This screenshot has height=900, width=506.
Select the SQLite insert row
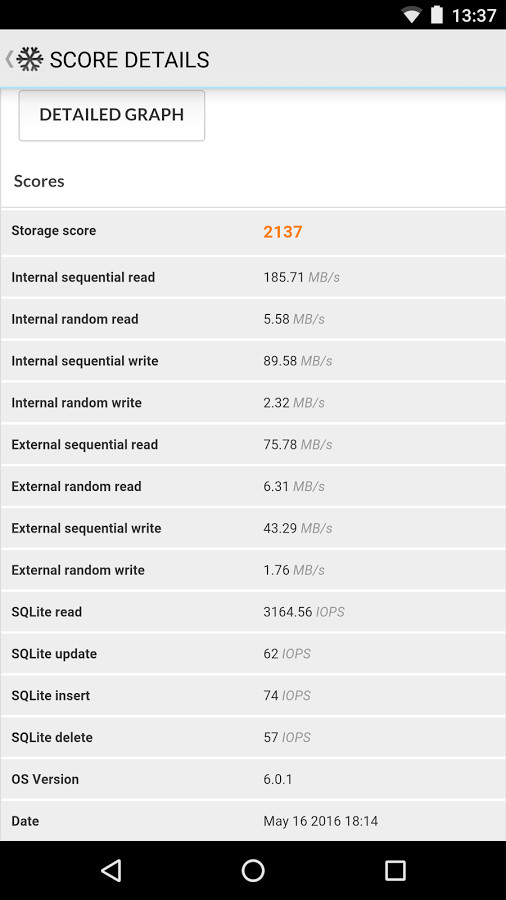(253, 696)
